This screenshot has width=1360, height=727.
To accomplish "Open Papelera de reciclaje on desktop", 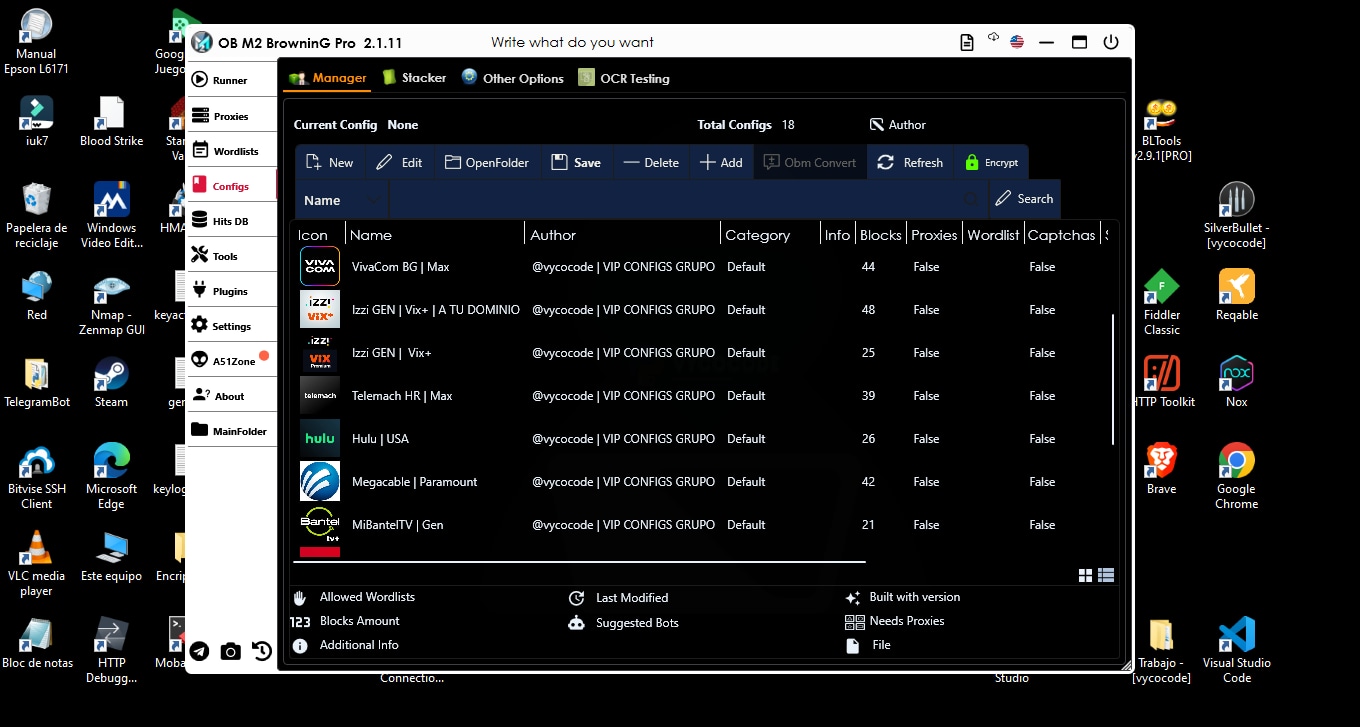I will (x=37, y=216).
